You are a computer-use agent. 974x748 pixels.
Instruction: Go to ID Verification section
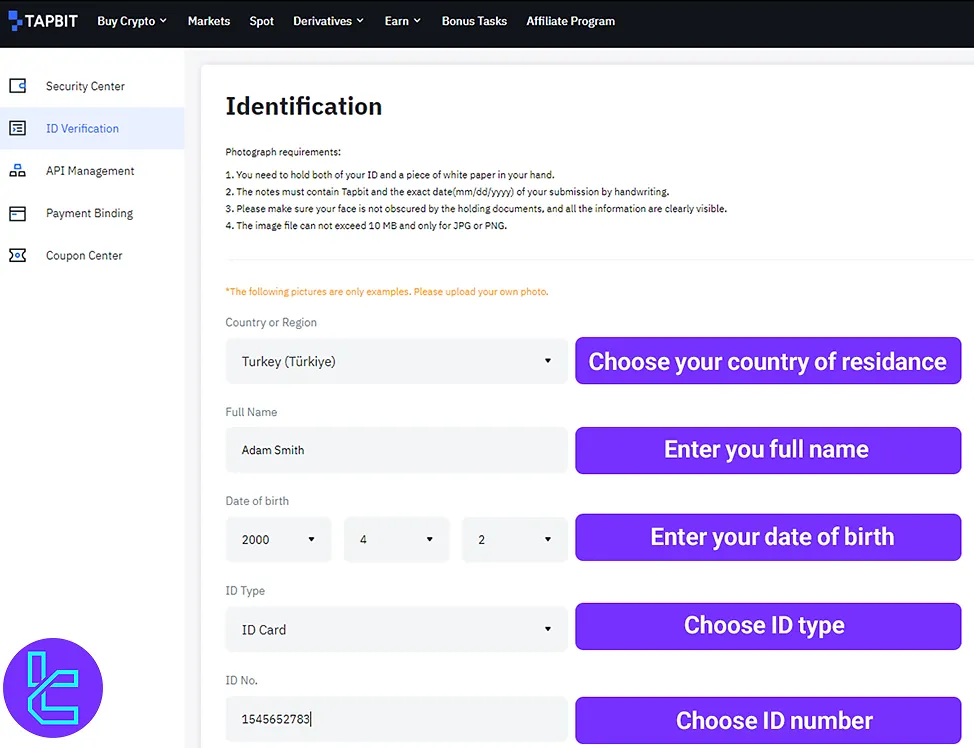[x=82, y=129]
